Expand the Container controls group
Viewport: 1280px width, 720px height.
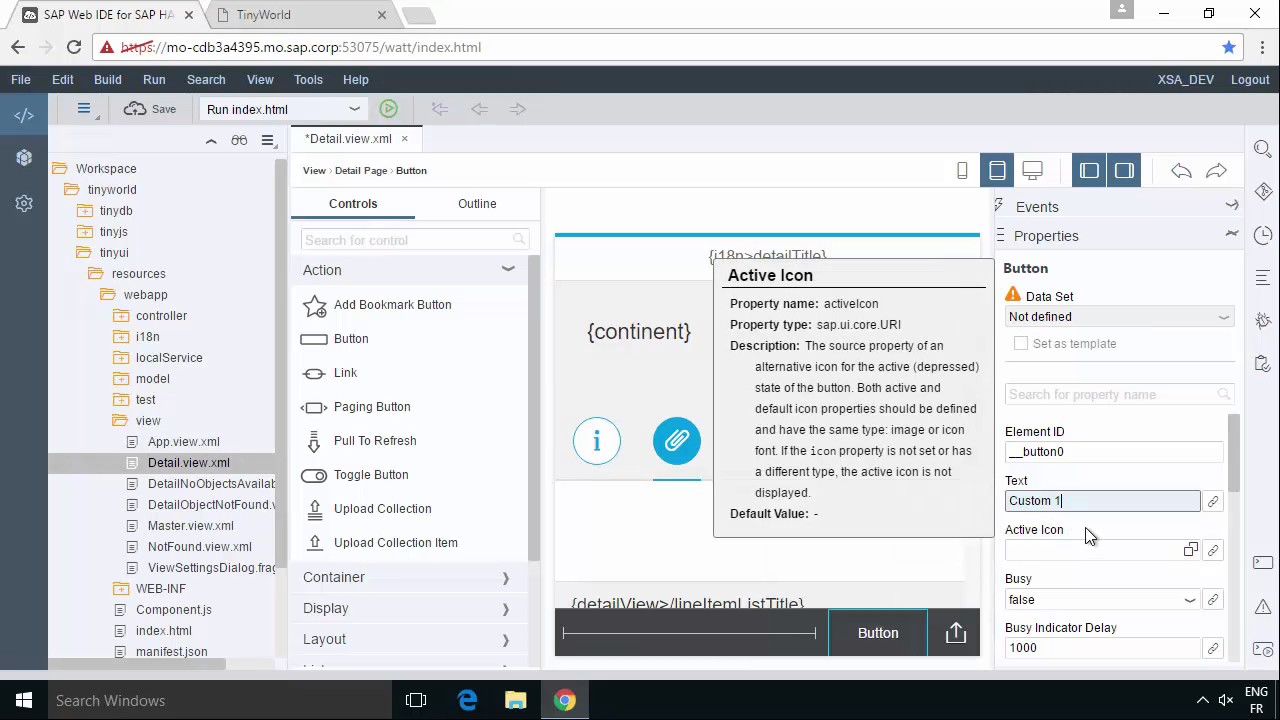pyautogui.click(x=506, y=578)
